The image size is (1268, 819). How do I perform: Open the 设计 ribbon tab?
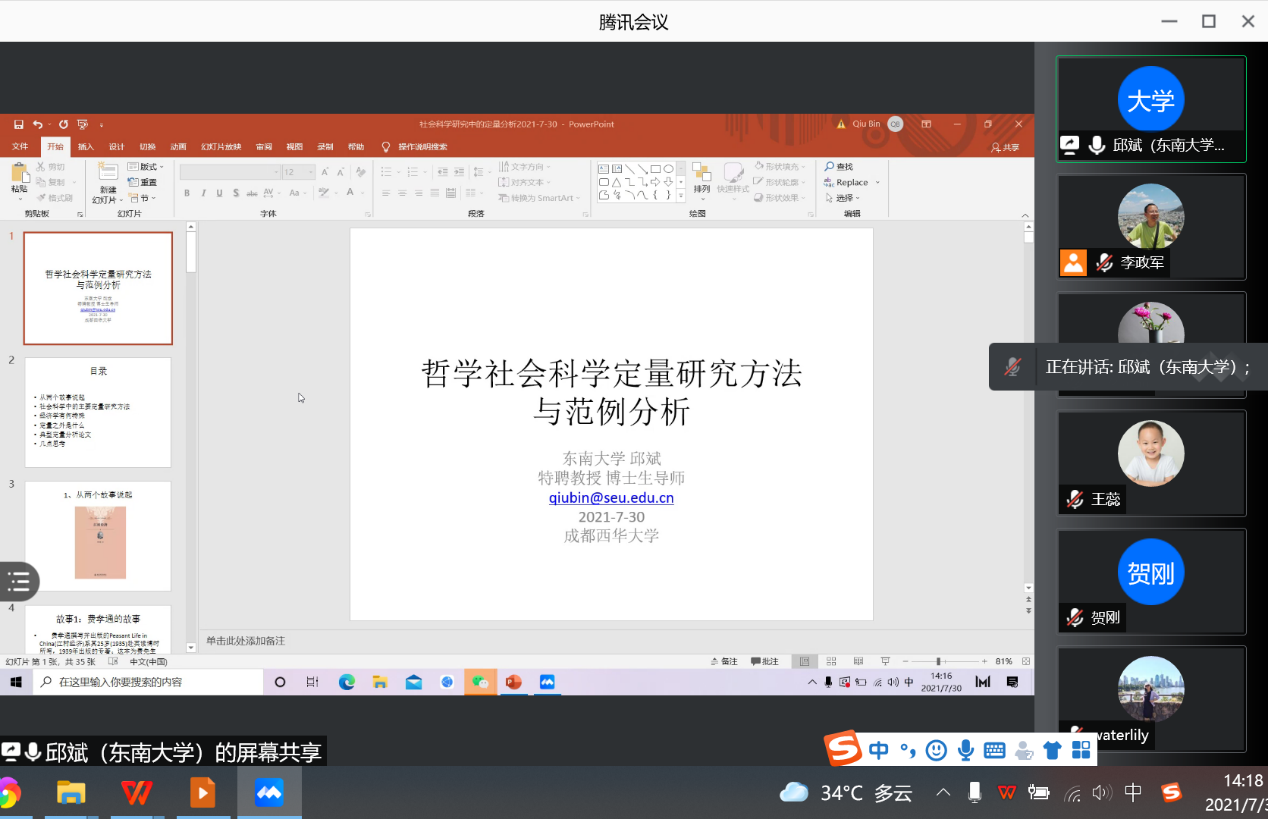click(116, 147)
